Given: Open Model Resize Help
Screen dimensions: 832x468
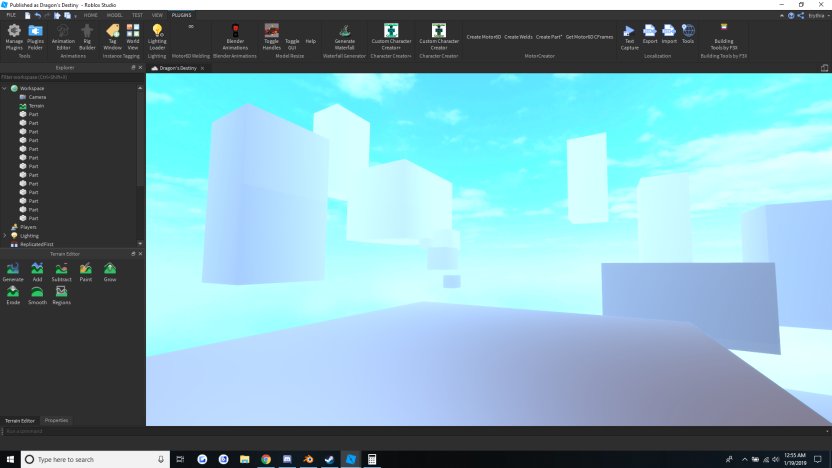Looking at the screenshot, I should coord(311,41).
